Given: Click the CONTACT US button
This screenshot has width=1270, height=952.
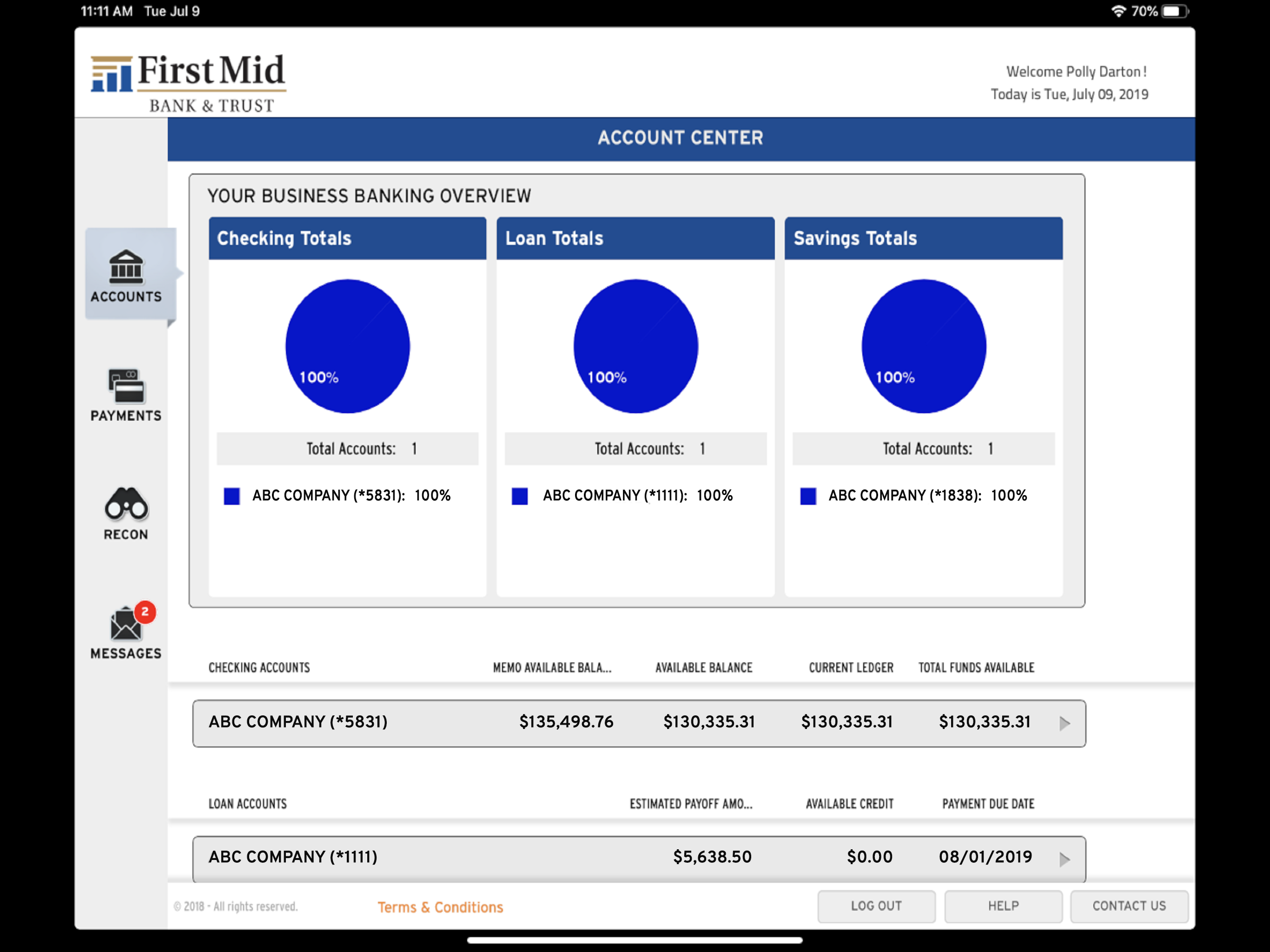Looking at the screenshot, I should (1129, 906).
